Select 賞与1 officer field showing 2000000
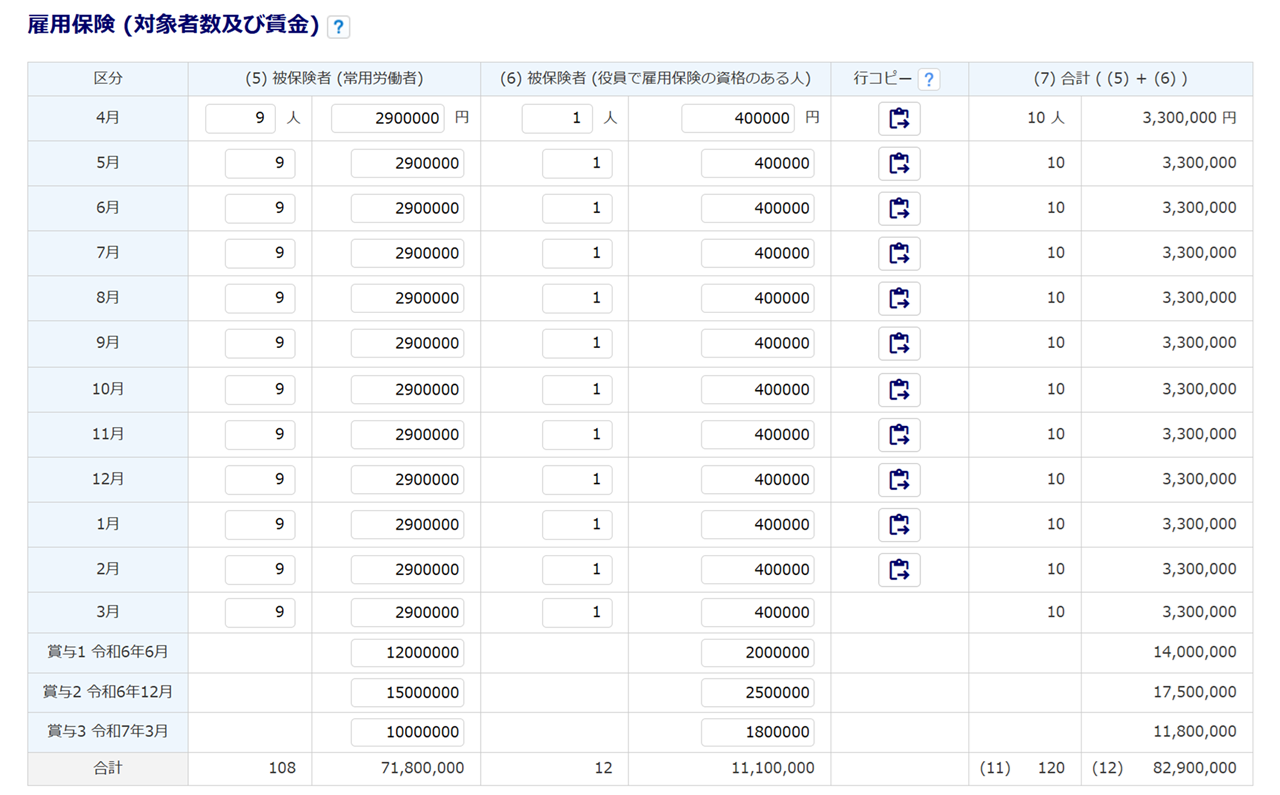 [x=757, y=652]
